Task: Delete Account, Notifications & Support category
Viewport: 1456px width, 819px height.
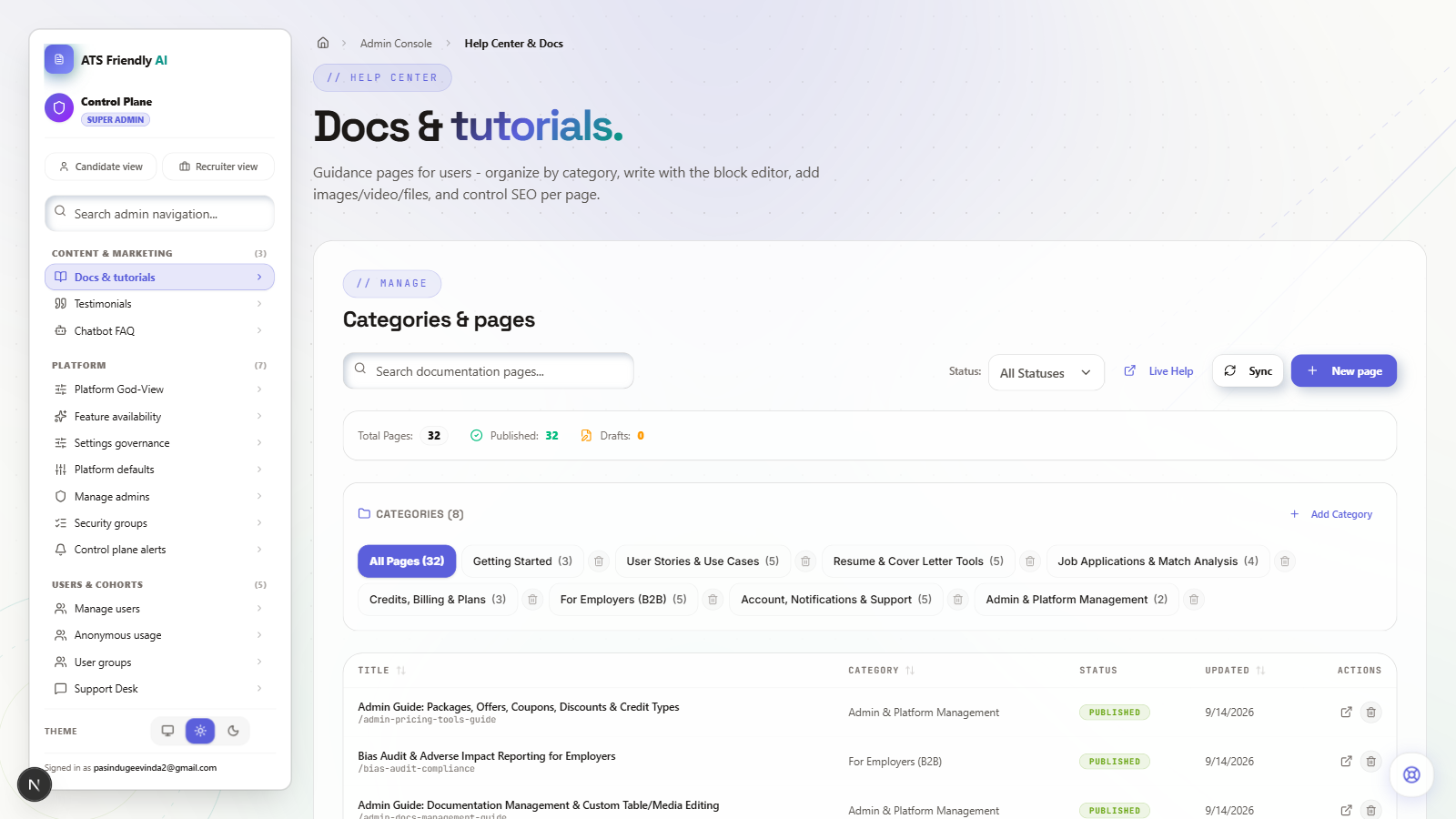Action: [x=958, y=600]
